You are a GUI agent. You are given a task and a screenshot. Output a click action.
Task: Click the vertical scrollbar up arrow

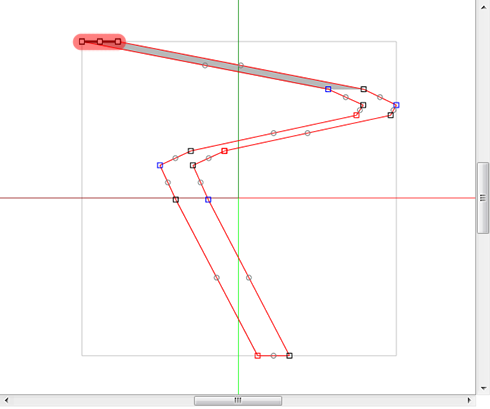[483, 7]
